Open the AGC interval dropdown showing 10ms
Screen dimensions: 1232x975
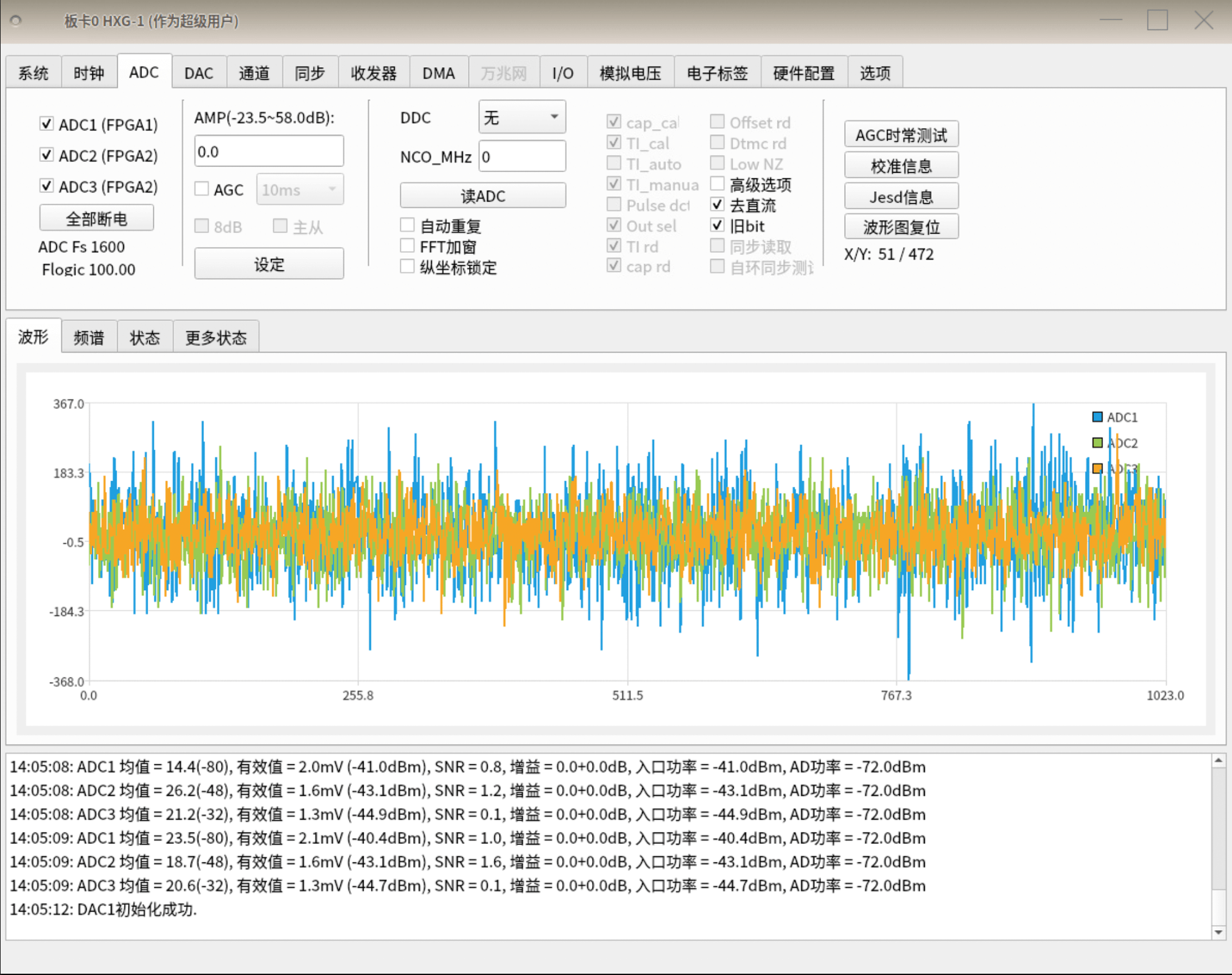[299, 189]
